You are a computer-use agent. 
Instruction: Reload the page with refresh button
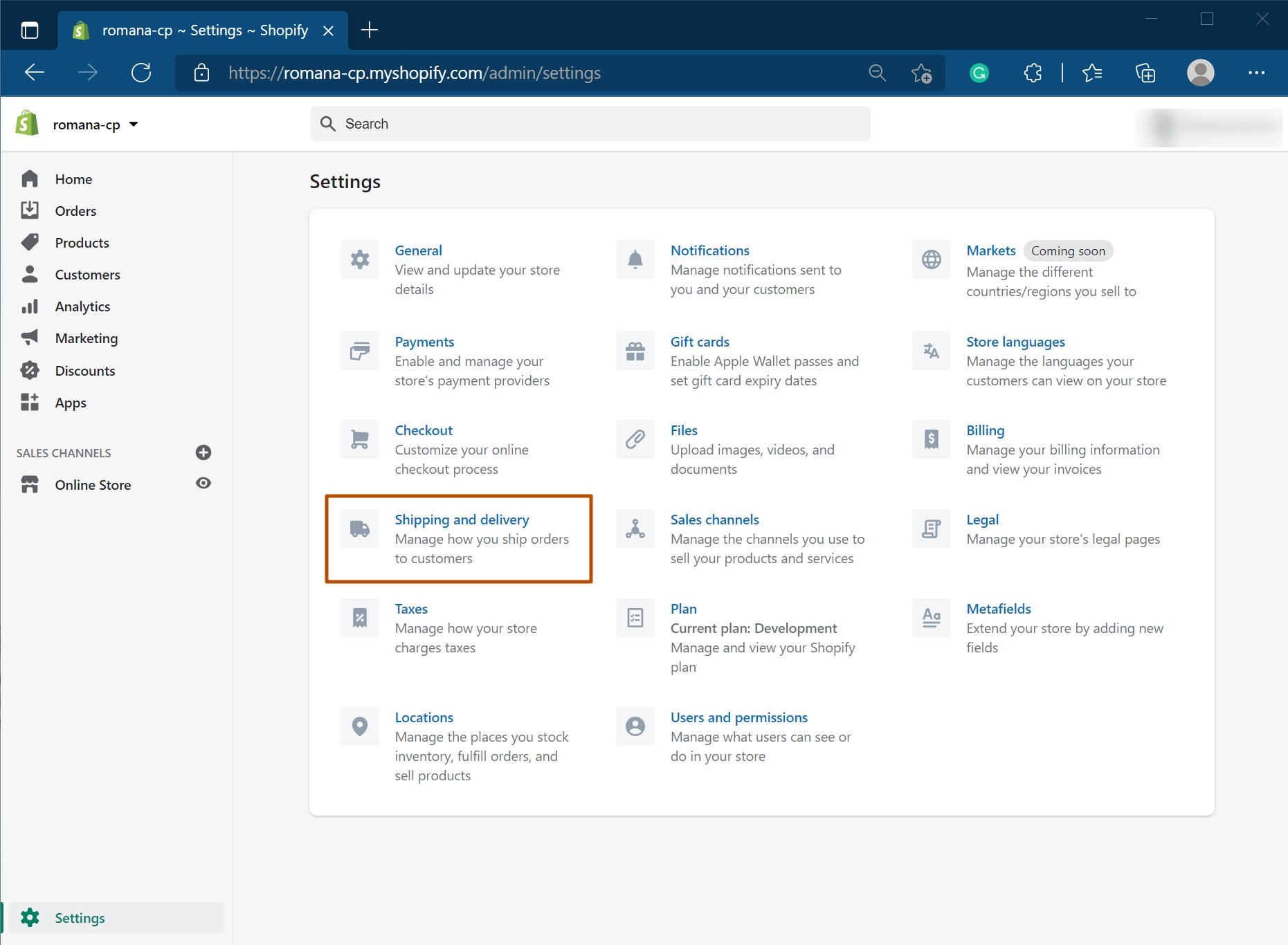pos(141,73)
